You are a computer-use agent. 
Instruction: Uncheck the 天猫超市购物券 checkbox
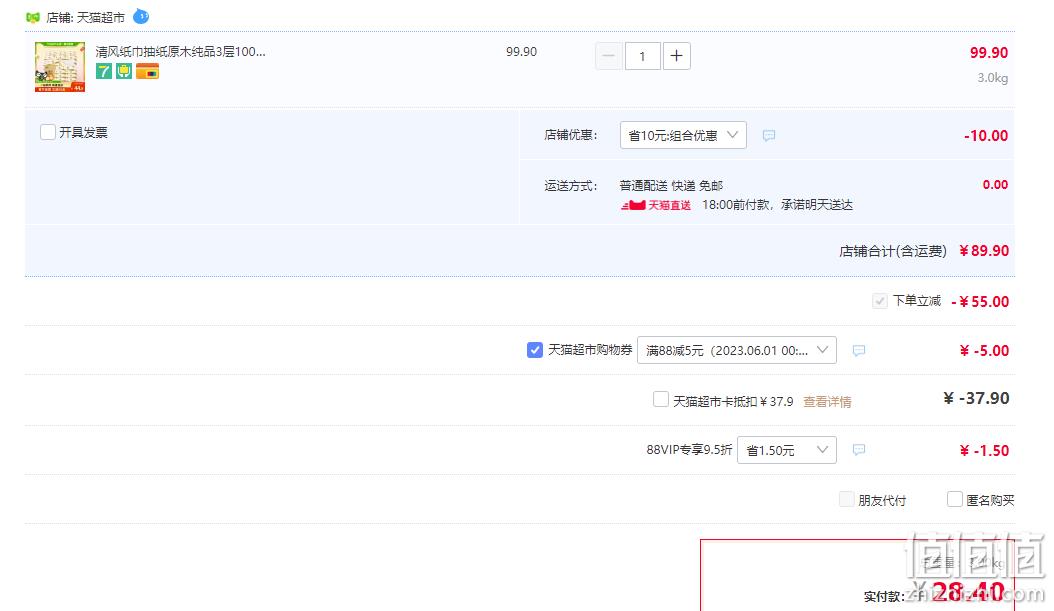(534, 350)
